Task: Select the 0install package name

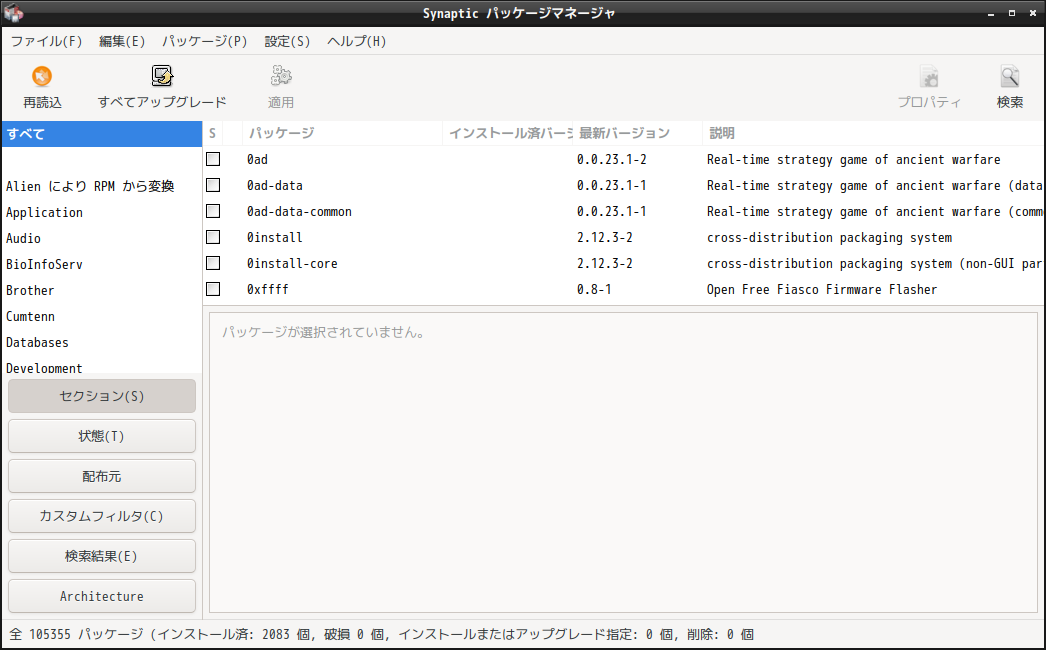Action: click(x=275, y=238)
